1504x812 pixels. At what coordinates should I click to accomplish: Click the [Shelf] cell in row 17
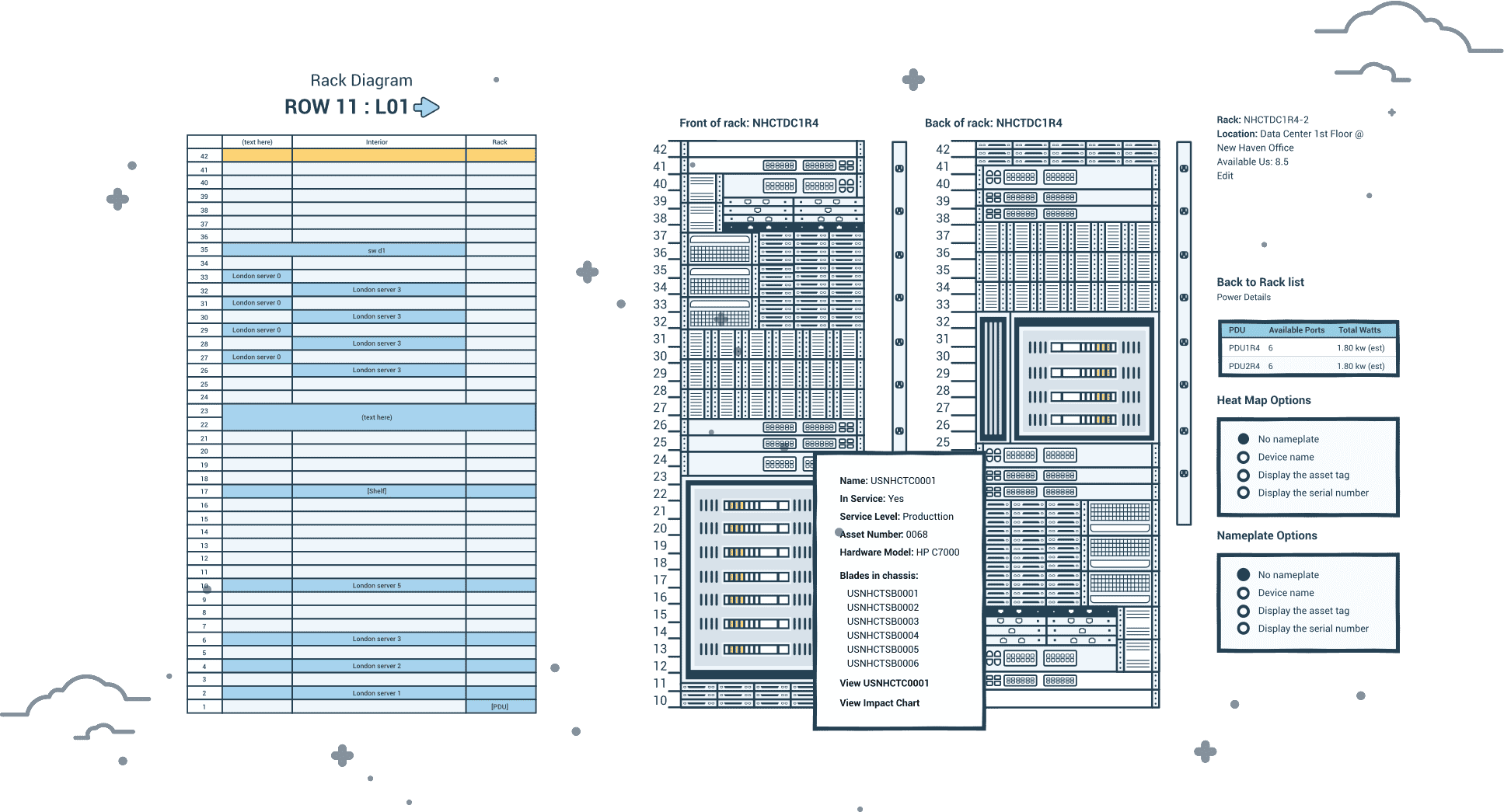click(x=379, y=491)
